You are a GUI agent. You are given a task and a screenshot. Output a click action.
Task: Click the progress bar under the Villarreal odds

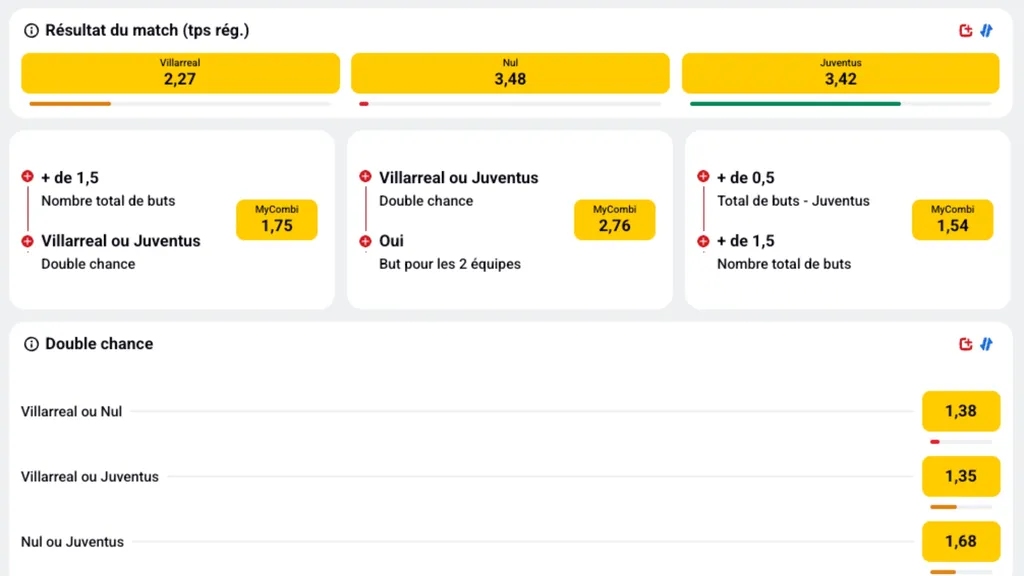[x=180, y=102]
